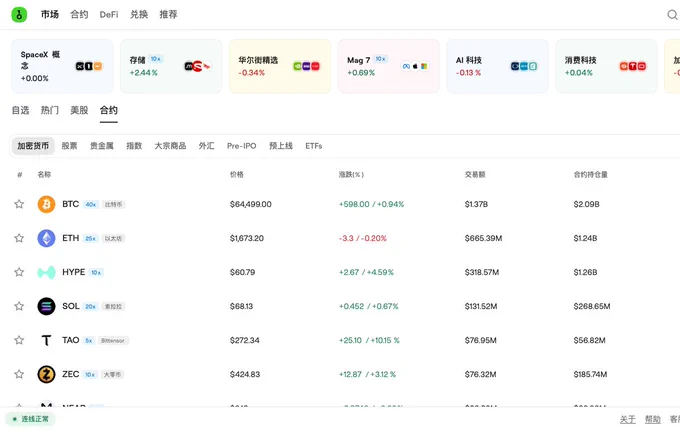
Task: Select the ETFs category filter
Action: pos(314,146)
